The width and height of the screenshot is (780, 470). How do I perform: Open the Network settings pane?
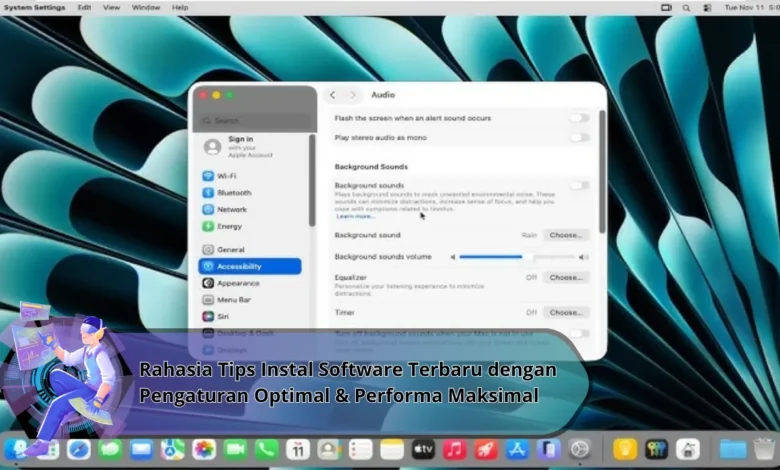click(231, 210)
